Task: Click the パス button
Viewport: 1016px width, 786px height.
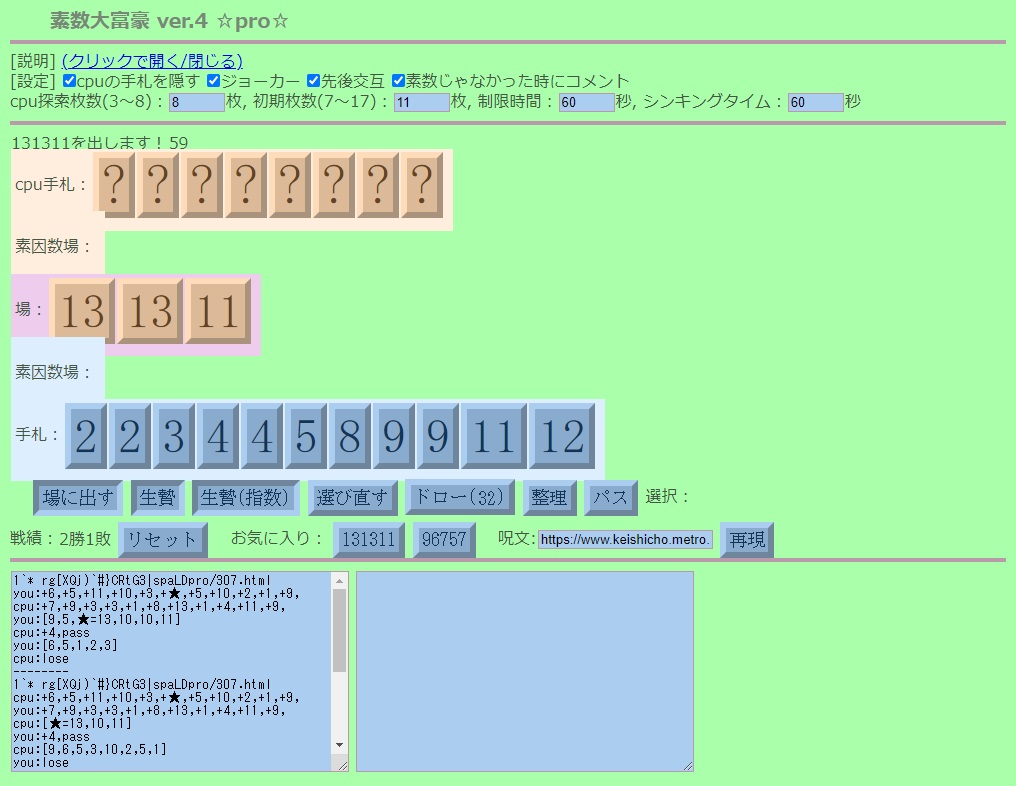Action: click(x=610, y=498)
